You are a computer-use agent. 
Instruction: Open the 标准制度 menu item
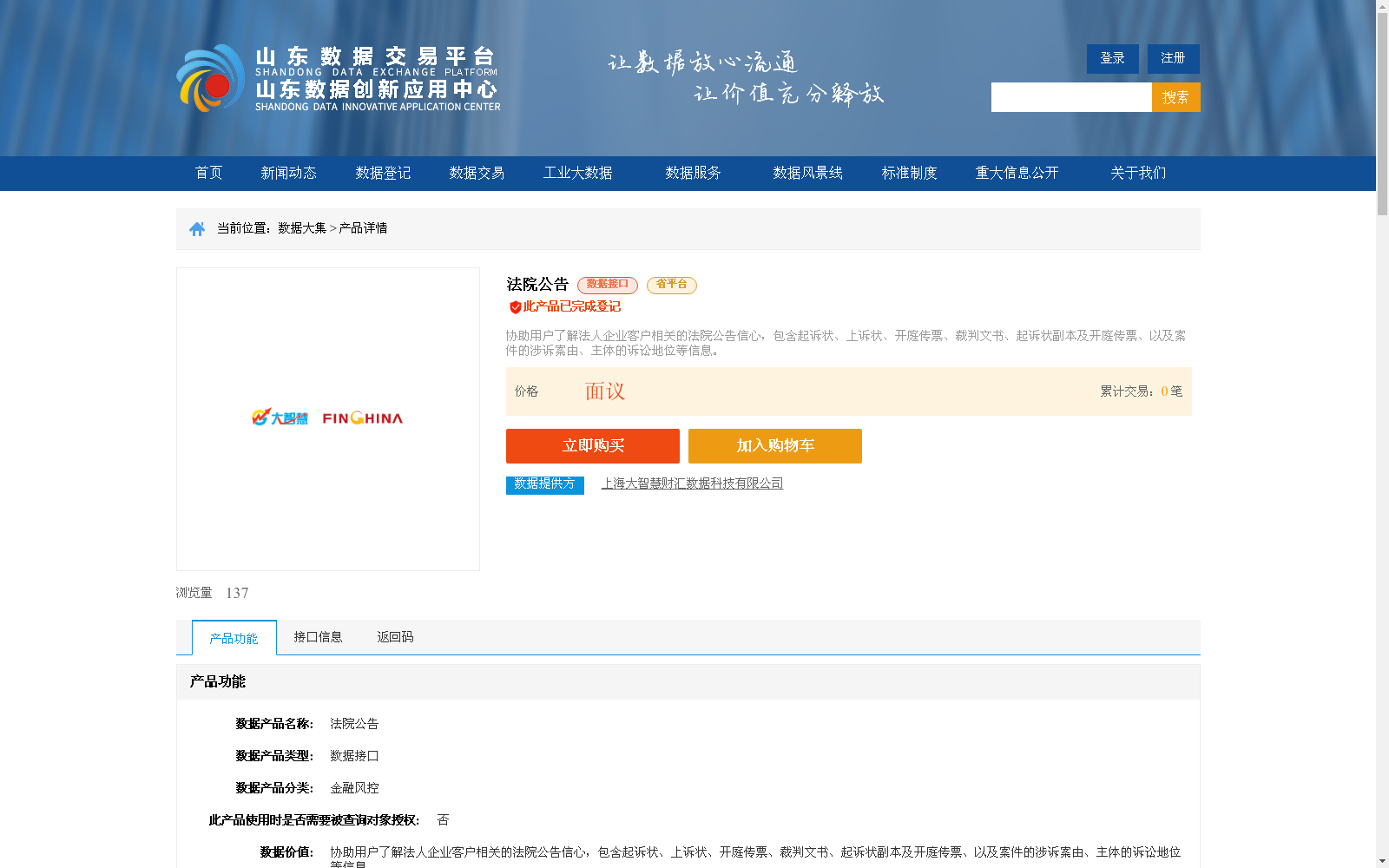coord(910,173)
